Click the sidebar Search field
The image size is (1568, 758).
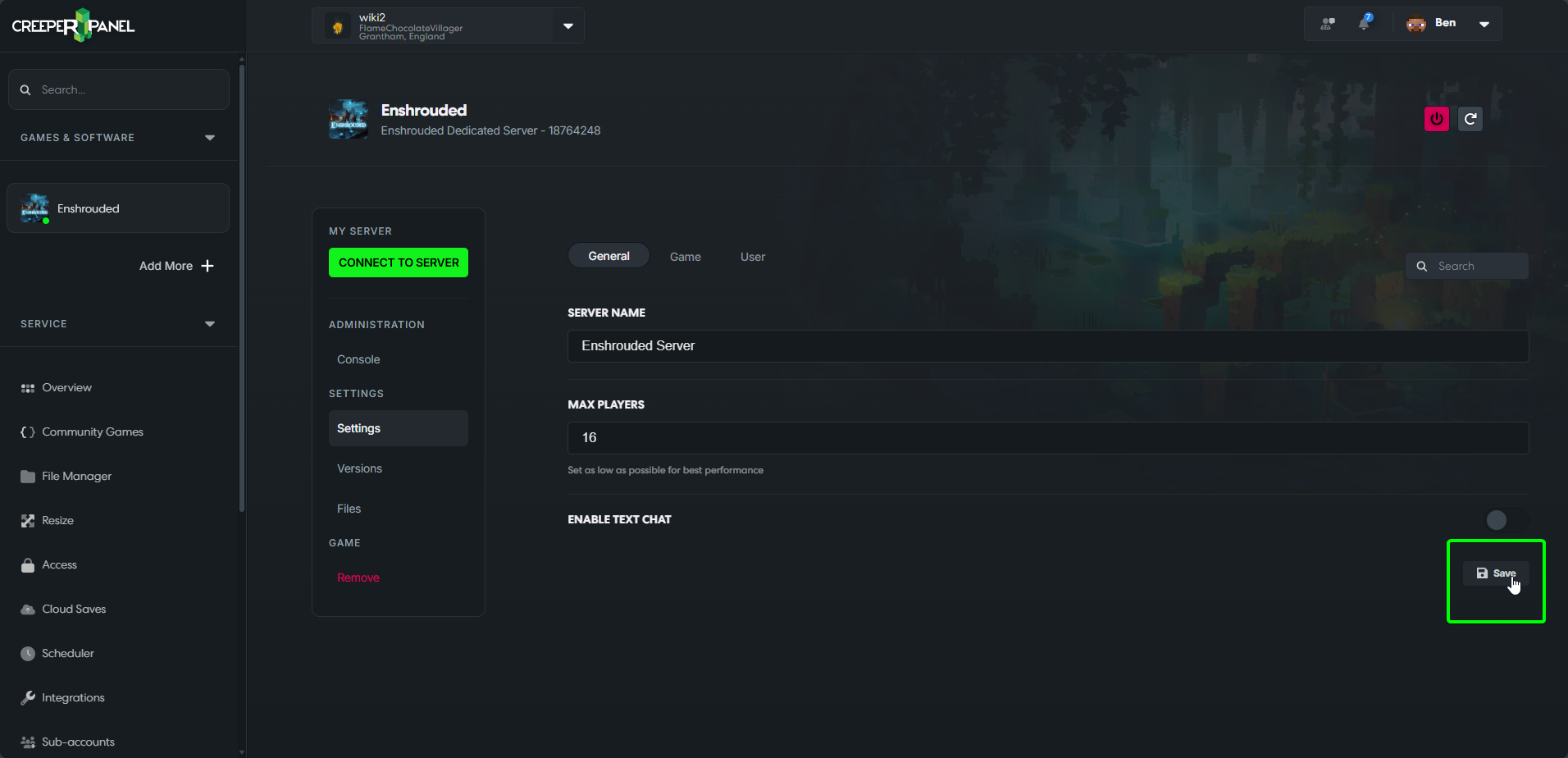[x=118, y=89]
